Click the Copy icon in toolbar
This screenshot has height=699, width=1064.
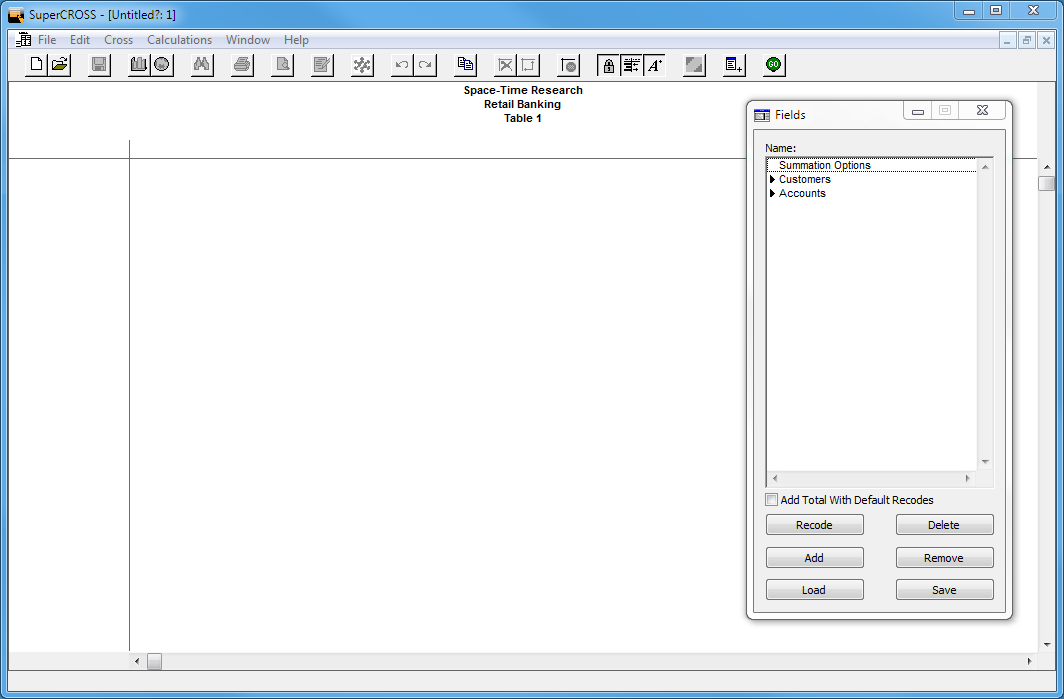point(465,65)
